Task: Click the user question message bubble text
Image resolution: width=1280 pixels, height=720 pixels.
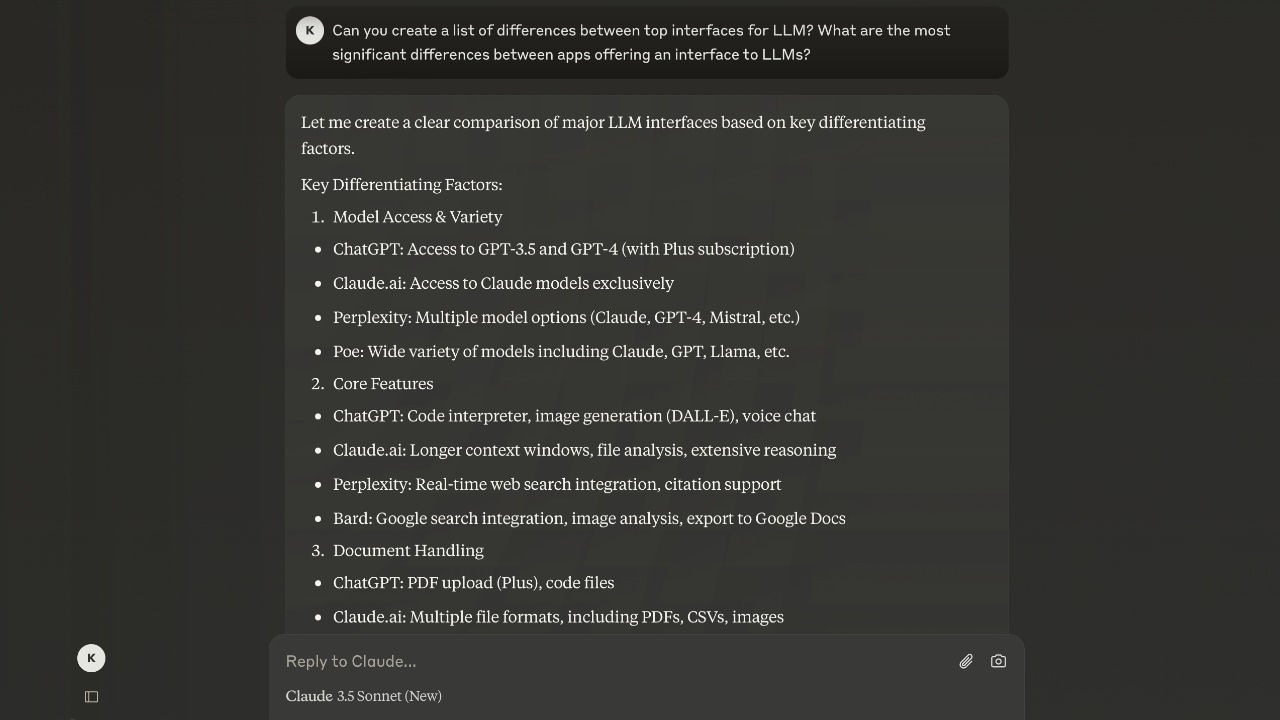Action: pyautogui.click(x=640, y=42)
